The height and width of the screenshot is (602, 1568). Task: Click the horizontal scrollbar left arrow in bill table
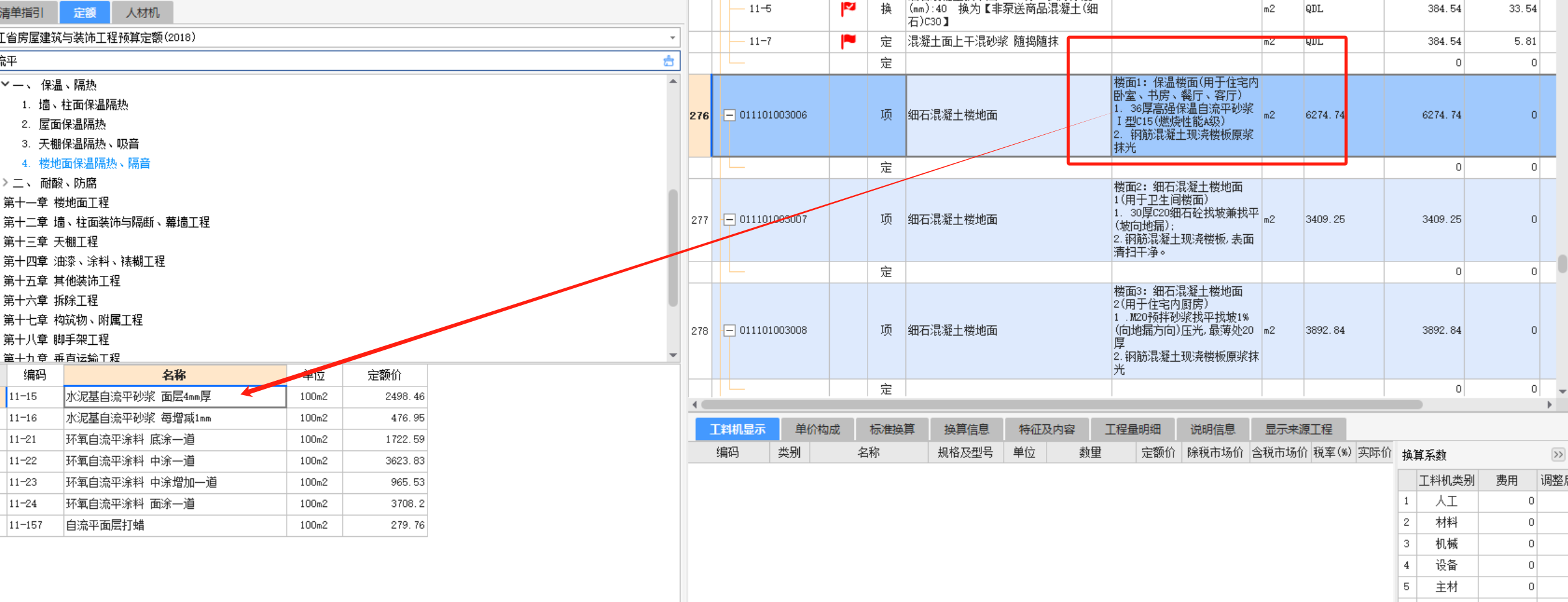point(695,404)
